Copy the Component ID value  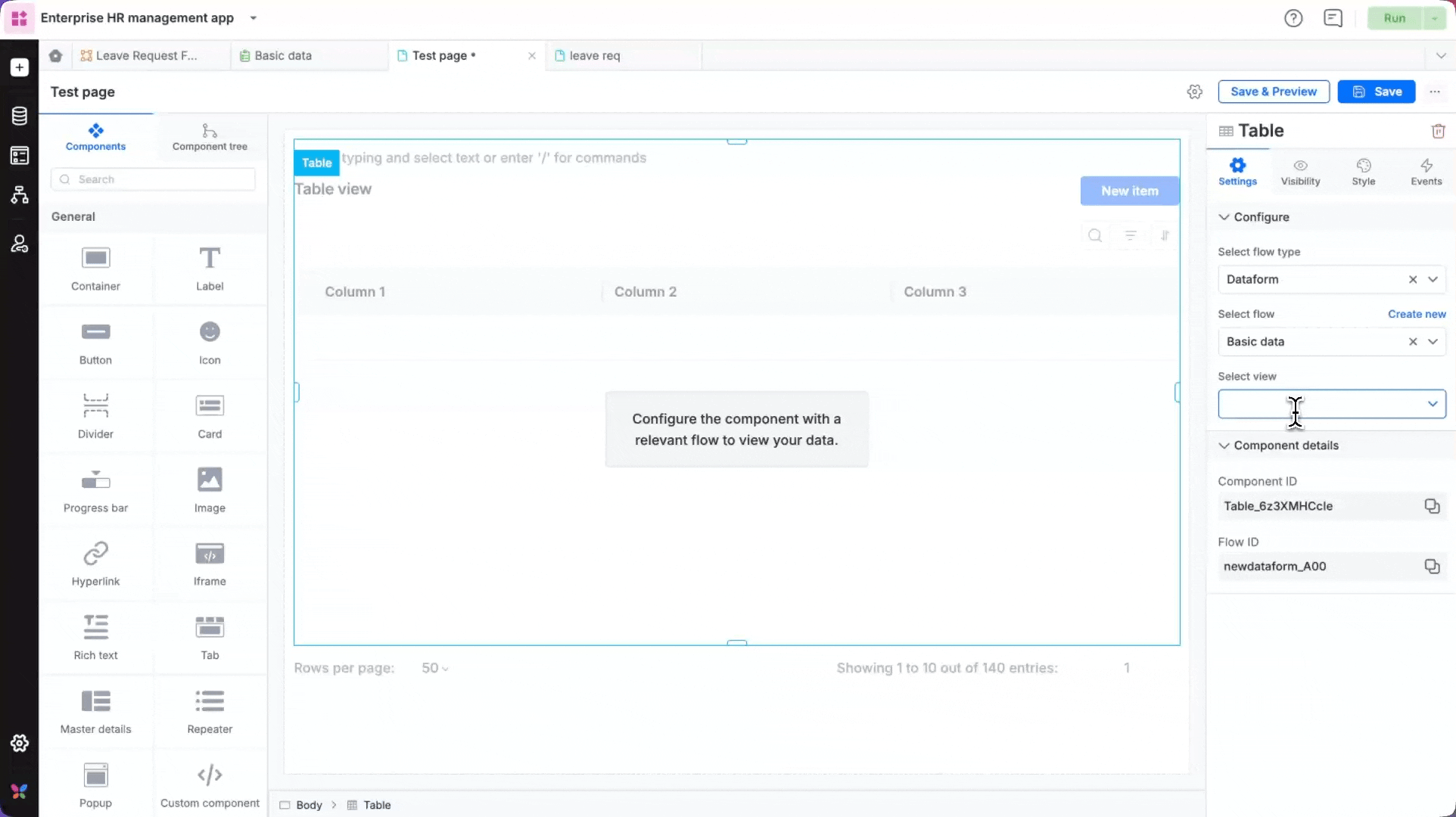(x=1432, y=506)
